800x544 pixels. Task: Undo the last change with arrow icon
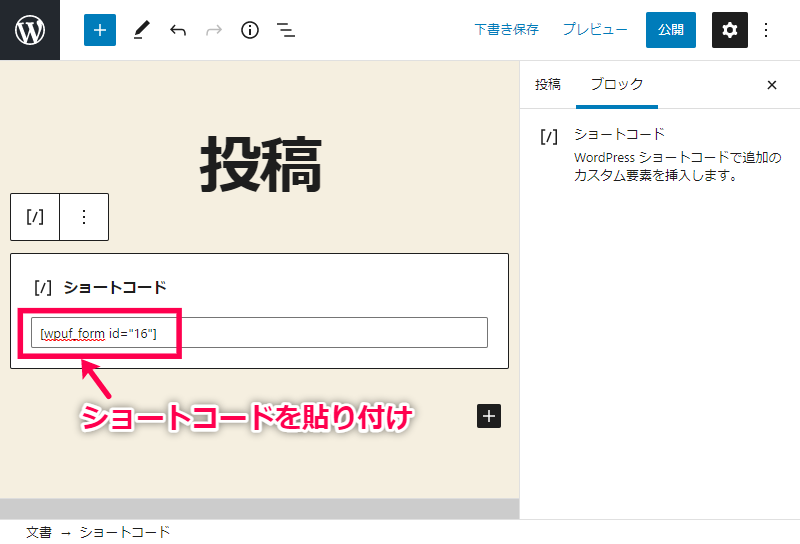[178, 30]
